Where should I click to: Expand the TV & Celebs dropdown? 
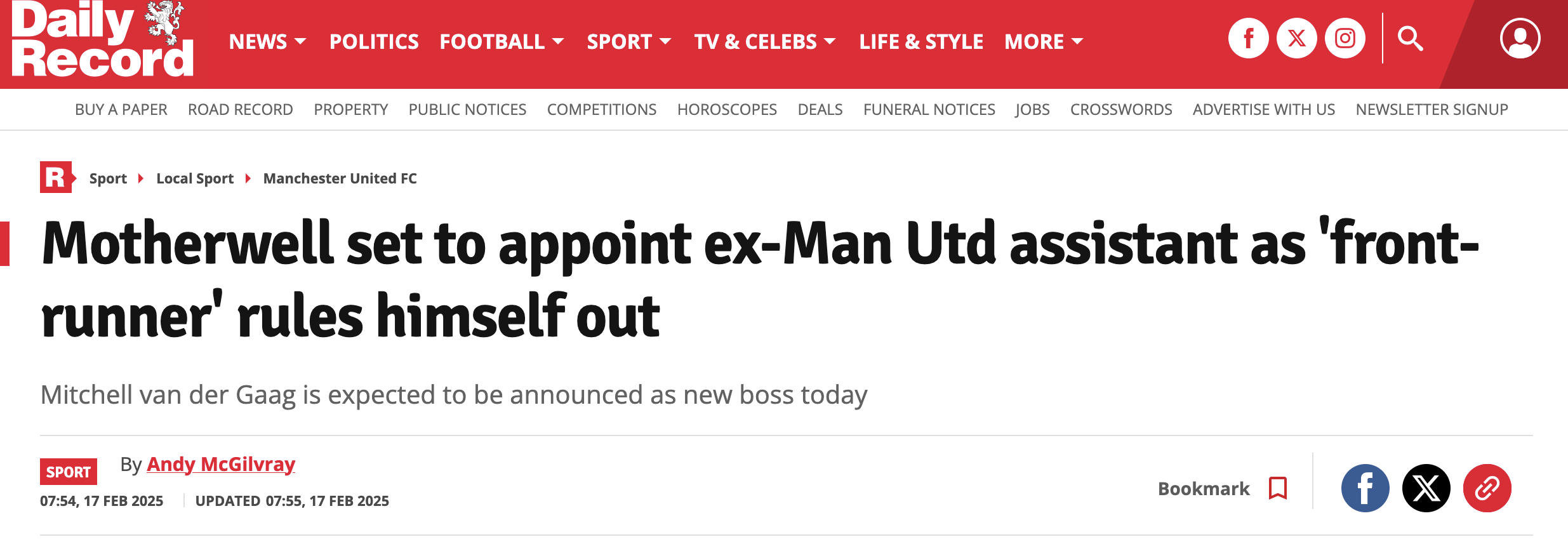click(x=764, y=42)
